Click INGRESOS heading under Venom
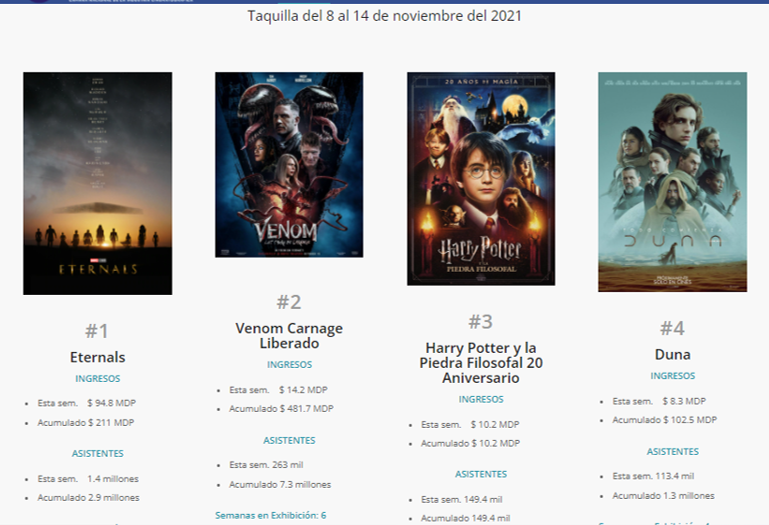Image resolution: width=769 pixels, height=525 pixels. [289, 365]
